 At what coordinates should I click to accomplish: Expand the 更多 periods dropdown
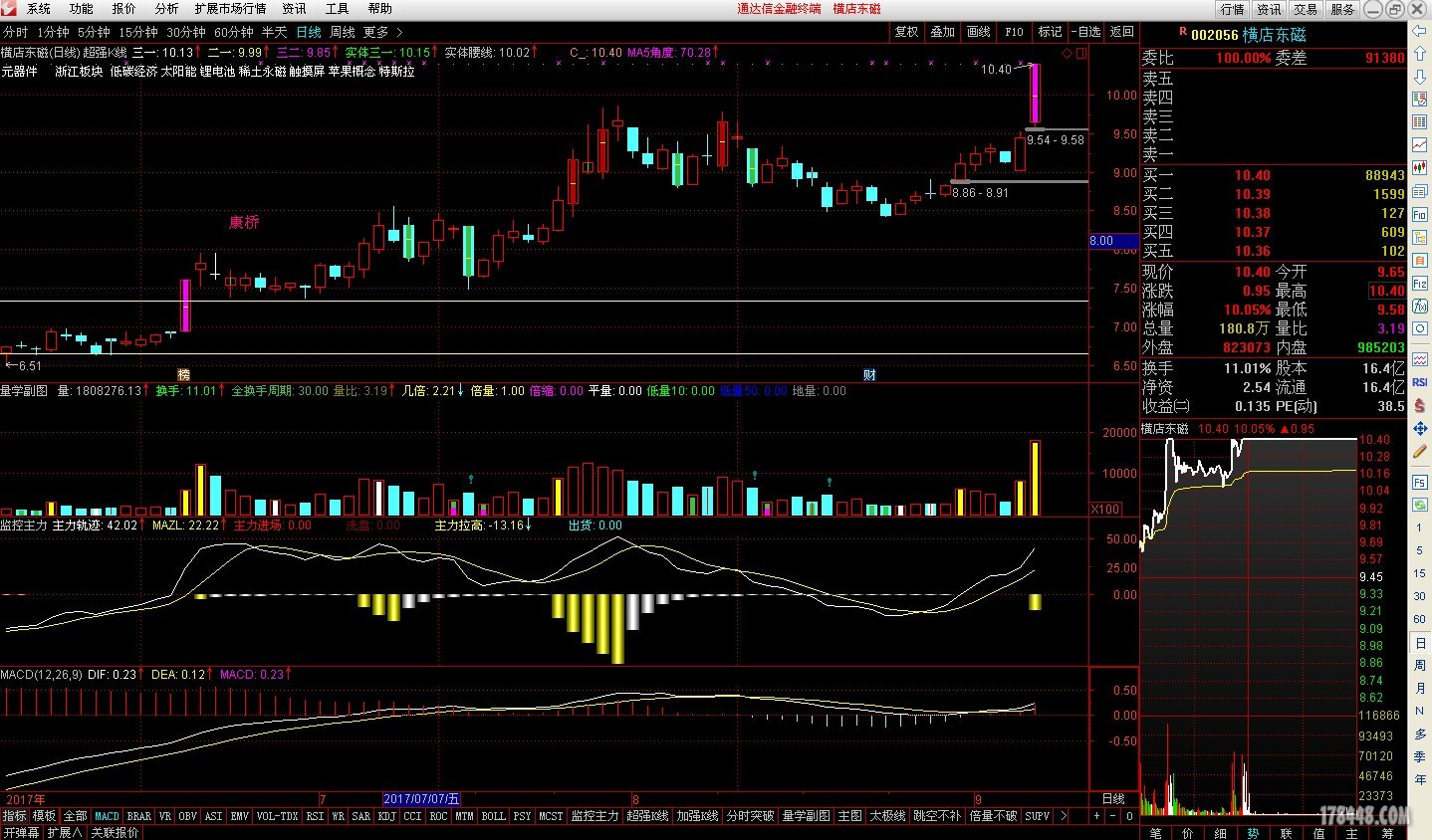point(382,33)
